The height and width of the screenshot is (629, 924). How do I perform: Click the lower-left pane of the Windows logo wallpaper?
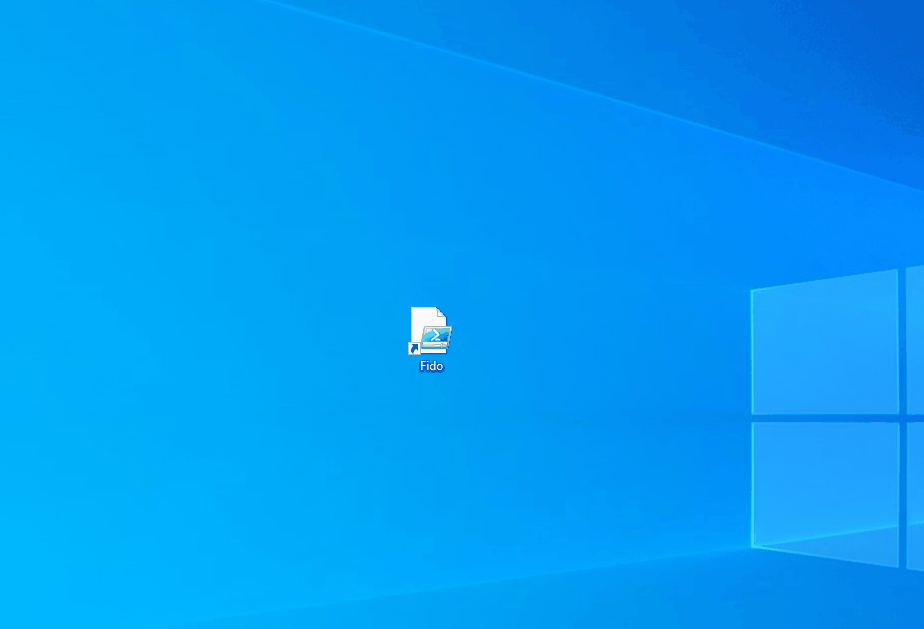(x=825, y=480)
